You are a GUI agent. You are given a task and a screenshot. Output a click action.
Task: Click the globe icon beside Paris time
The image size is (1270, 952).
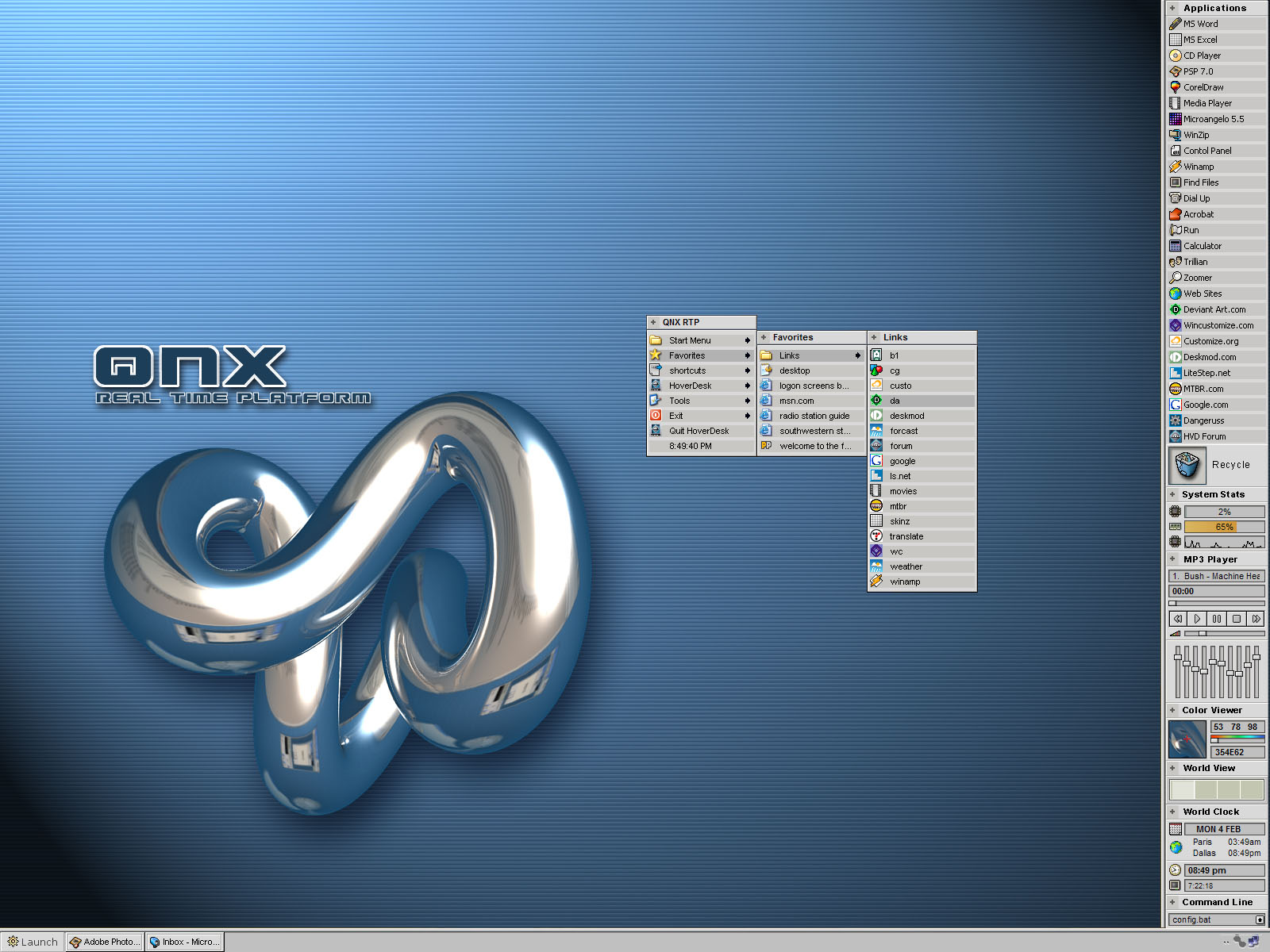(x=1176, y=847)
